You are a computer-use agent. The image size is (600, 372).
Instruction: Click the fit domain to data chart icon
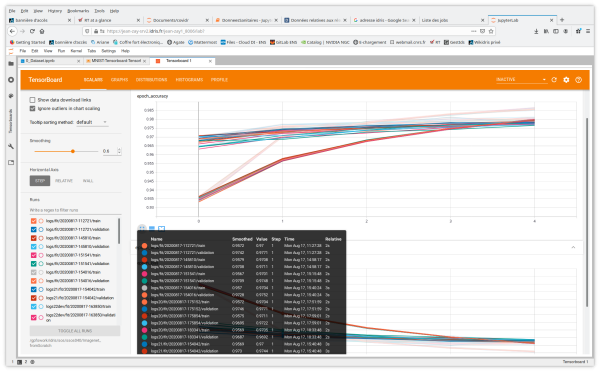click(161, 228)
